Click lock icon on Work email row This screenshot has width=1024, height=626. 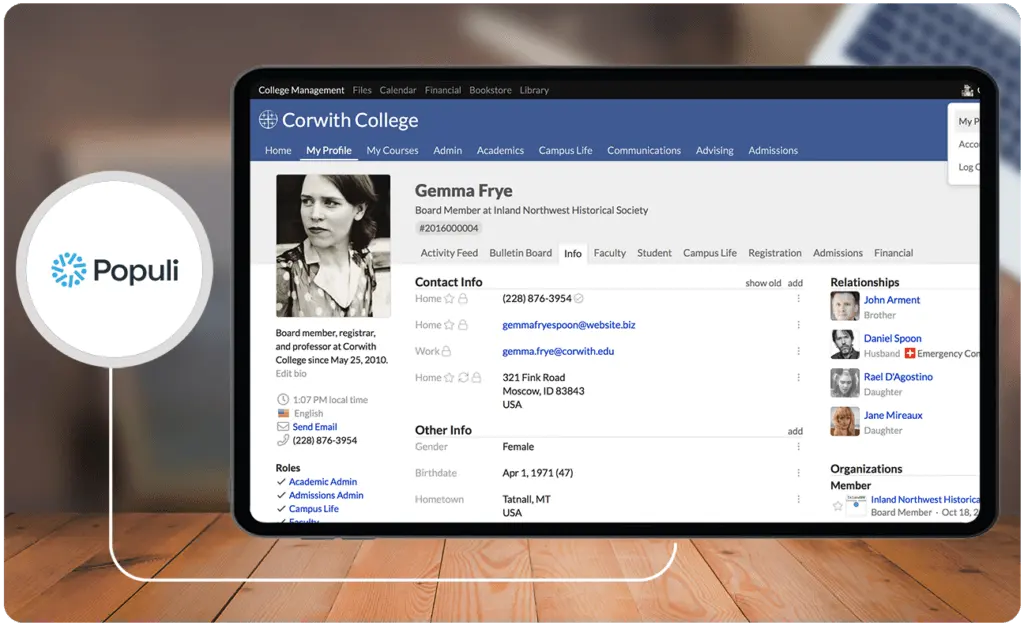446,351
